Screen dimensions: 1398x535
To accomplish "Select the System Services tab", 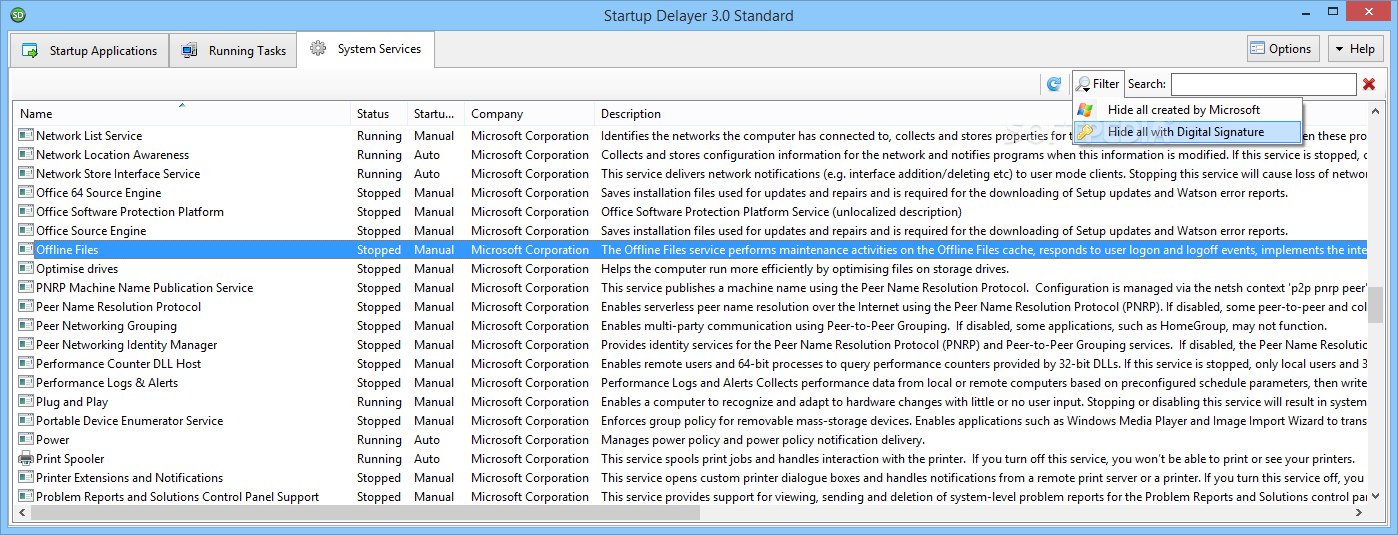I will click(x=366, y=49).
